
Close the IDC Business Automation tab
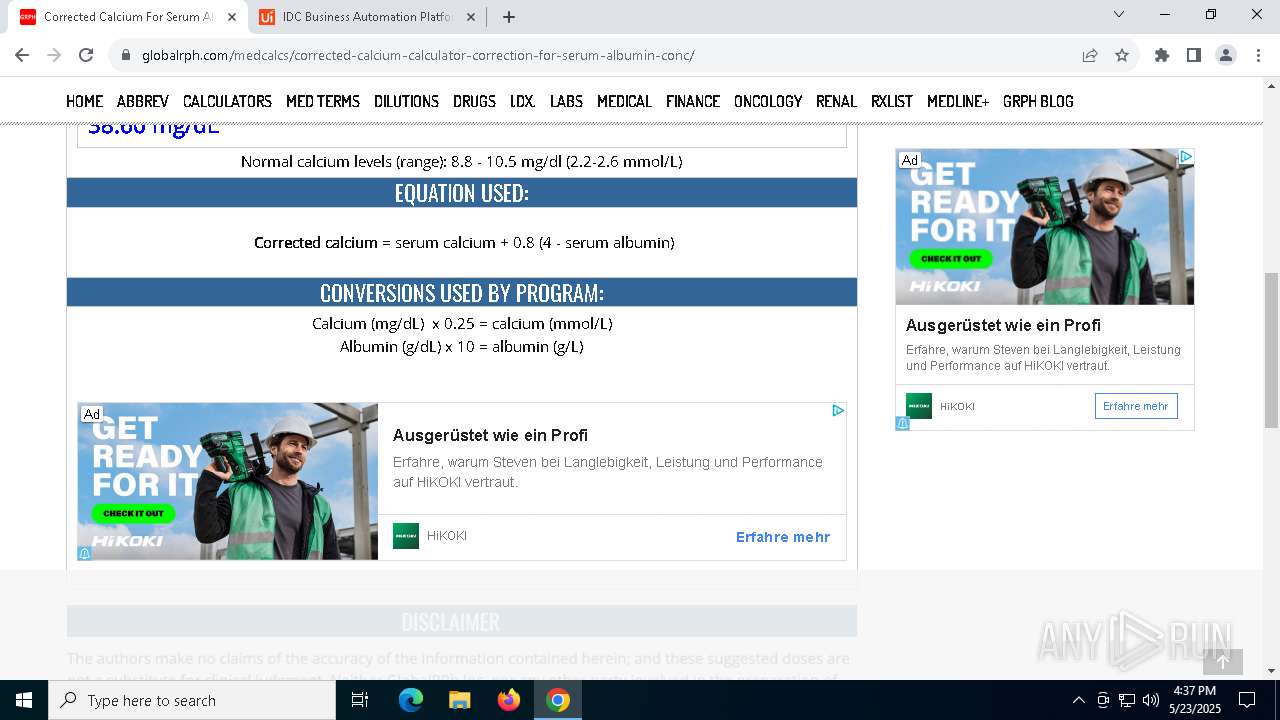point(471,16)
